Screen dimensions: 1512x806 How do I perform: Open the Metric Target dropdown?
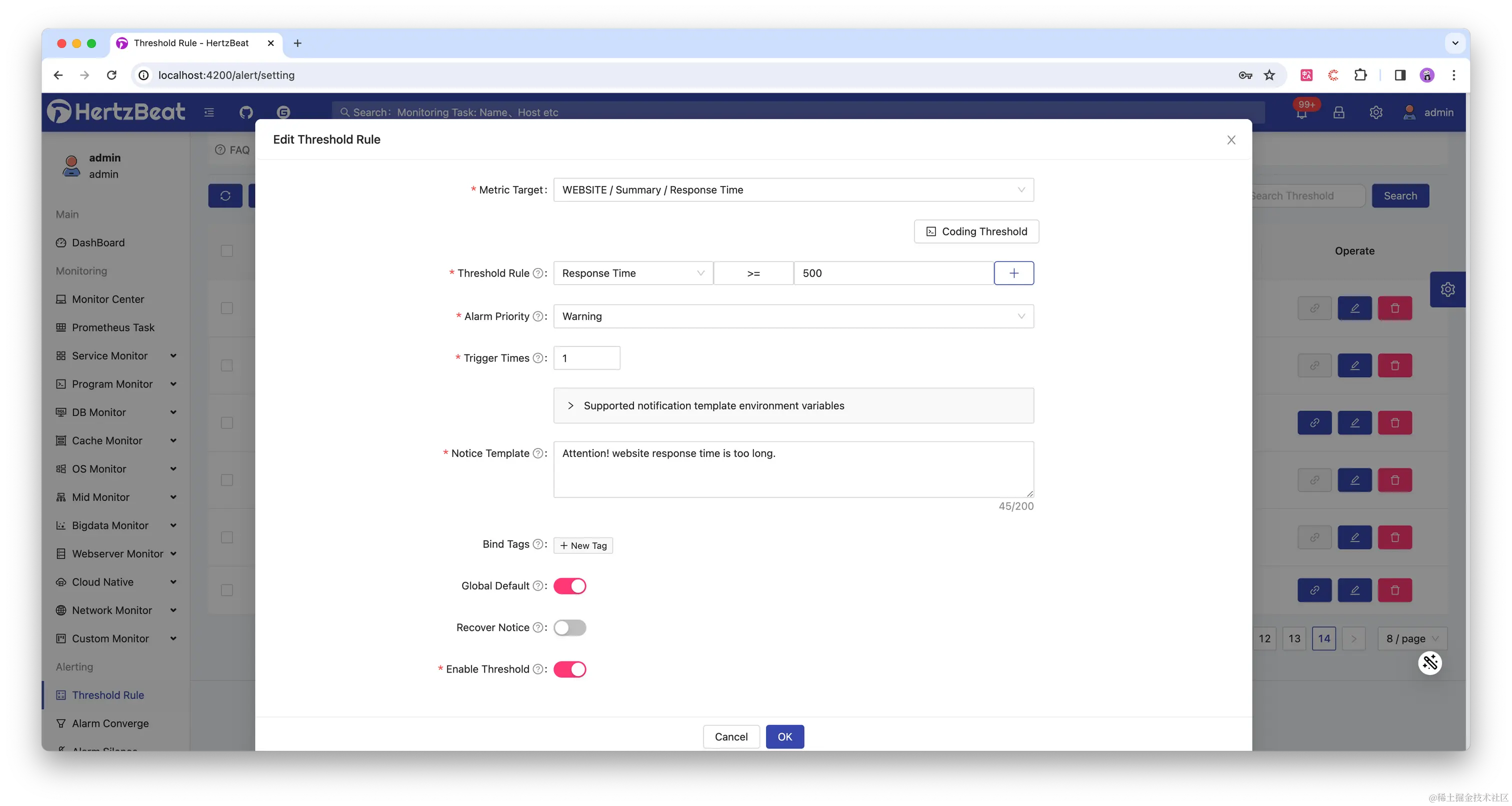pos(793,189)
